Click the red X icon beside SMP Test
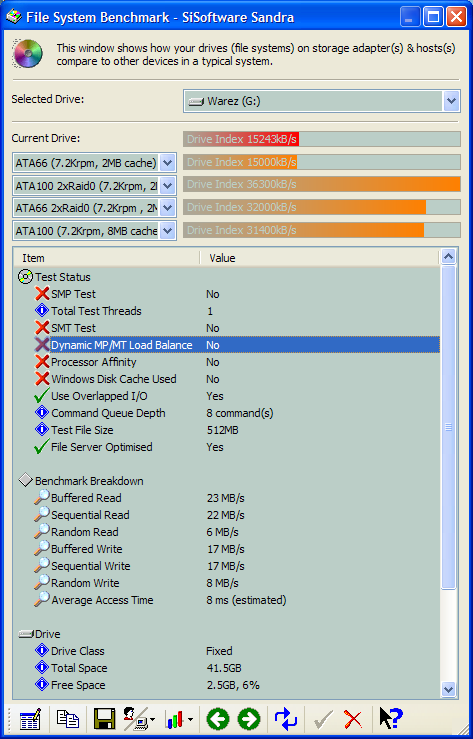Image resolution: width=473 pixels, height=739 pixels. click(x=42, y=294)
